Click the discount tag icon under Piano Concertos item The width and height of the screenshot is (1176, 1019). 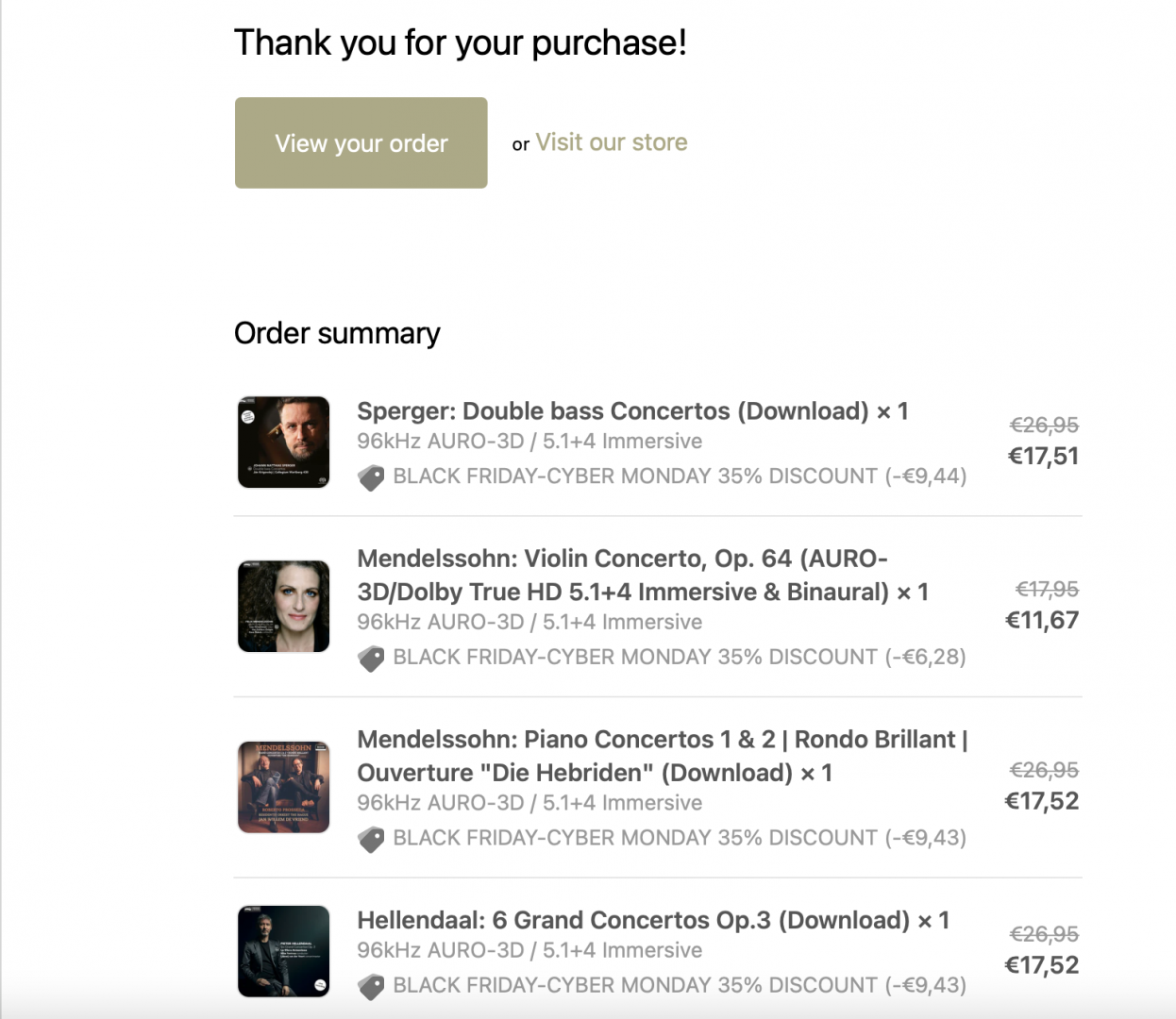(x=371, y=839)
